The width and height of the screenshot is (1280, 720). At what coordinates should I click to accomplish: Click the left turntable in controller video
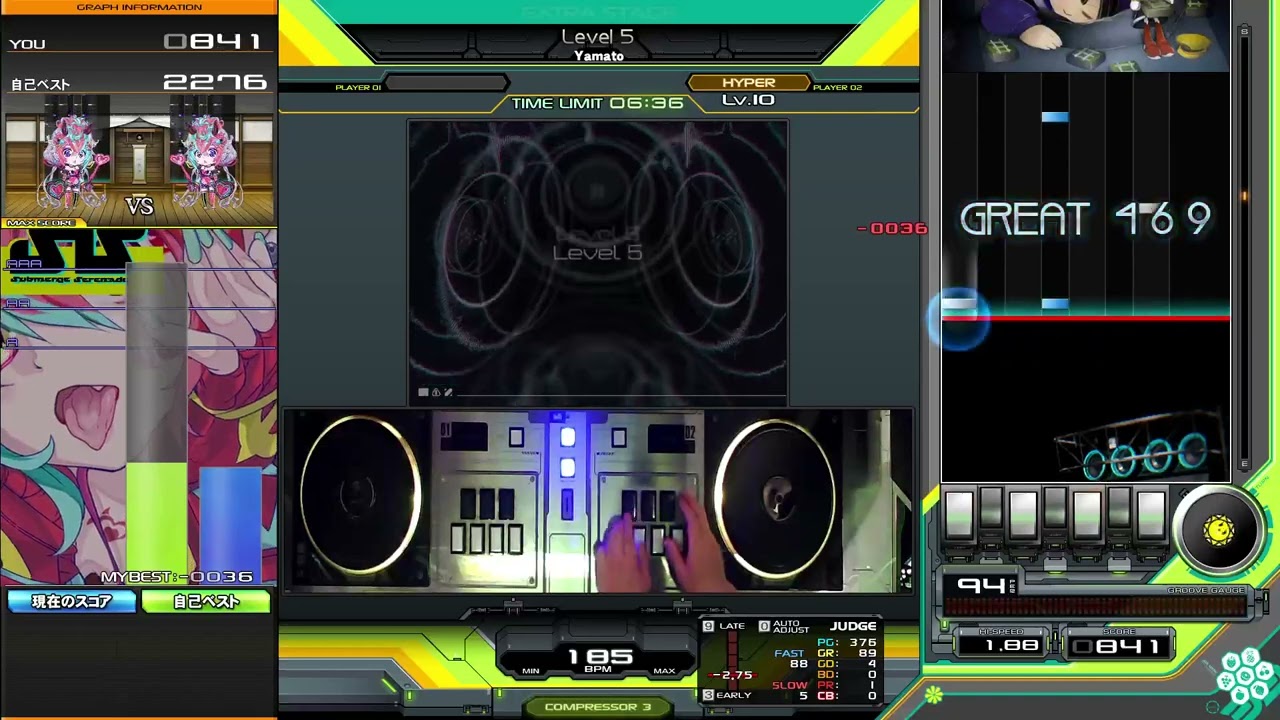point(359,497)
